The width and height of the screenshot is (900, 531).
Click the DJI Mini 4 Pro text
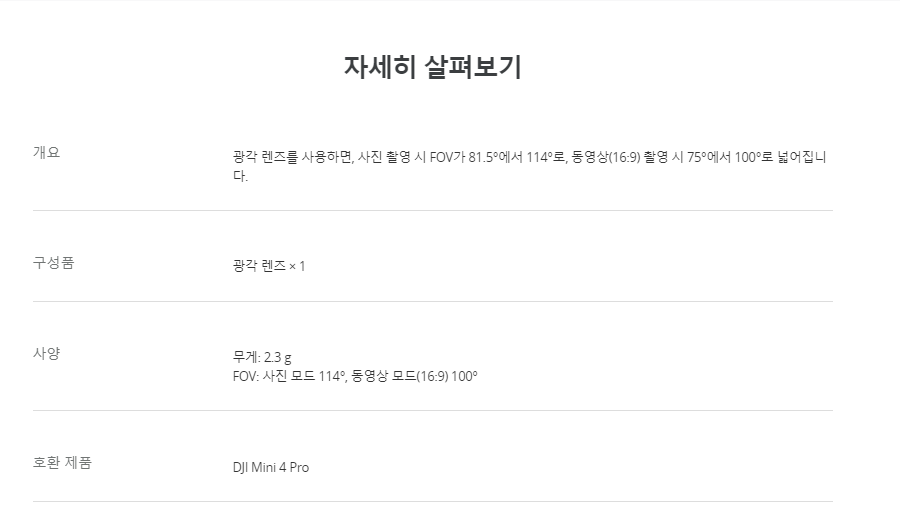pyautogui.click(x=270, y=467)
